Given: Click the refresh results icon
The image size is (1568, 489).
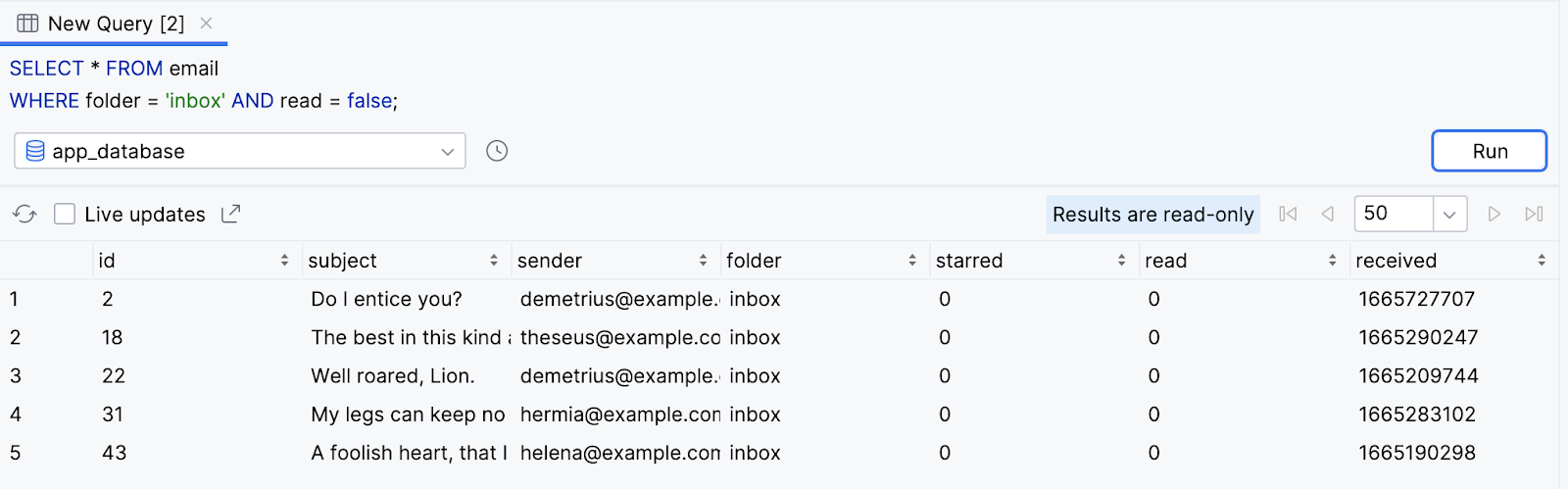Looking at the screenshot, I should pos(25,214).
